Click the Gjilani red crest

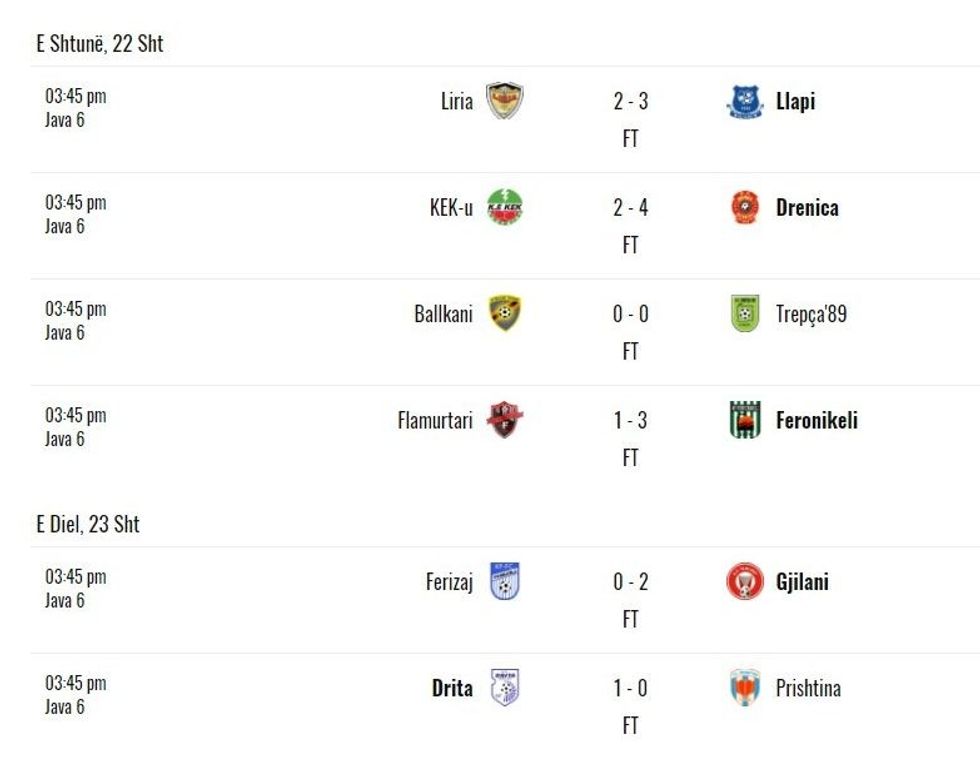click(744, 582)
